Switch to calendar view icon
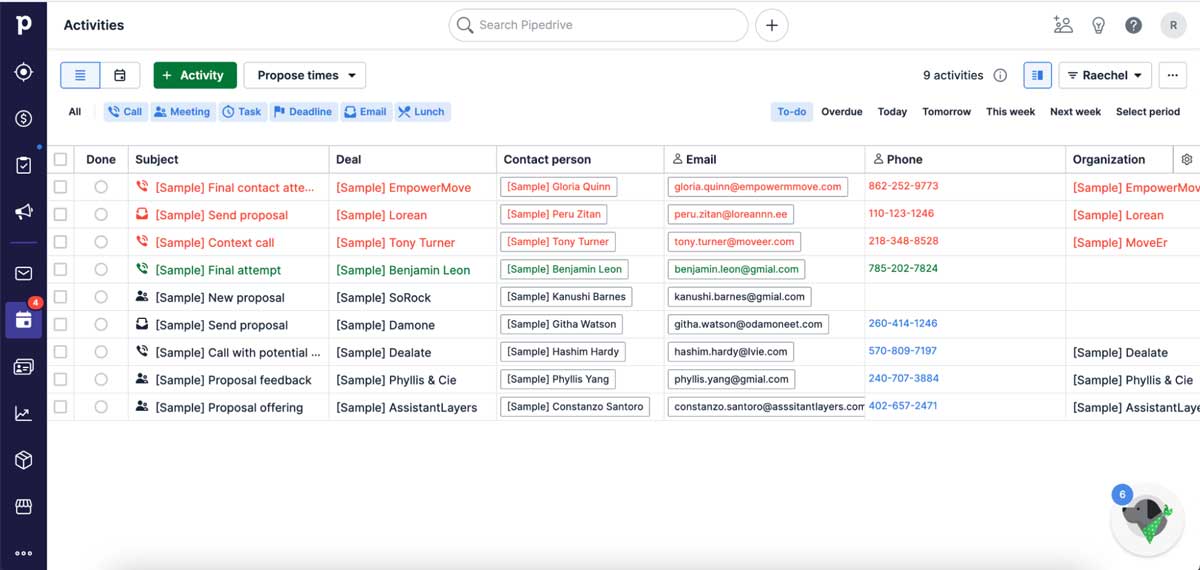This screenshot has height=570, width=1200. (x=120, y=75)
